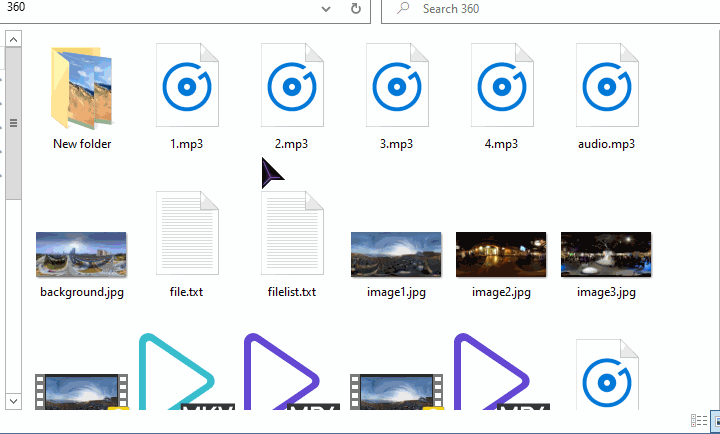Screen dimensions: 720x434
Task: Click the navigation pane scroll down arrow
Action: coord(13,401)
